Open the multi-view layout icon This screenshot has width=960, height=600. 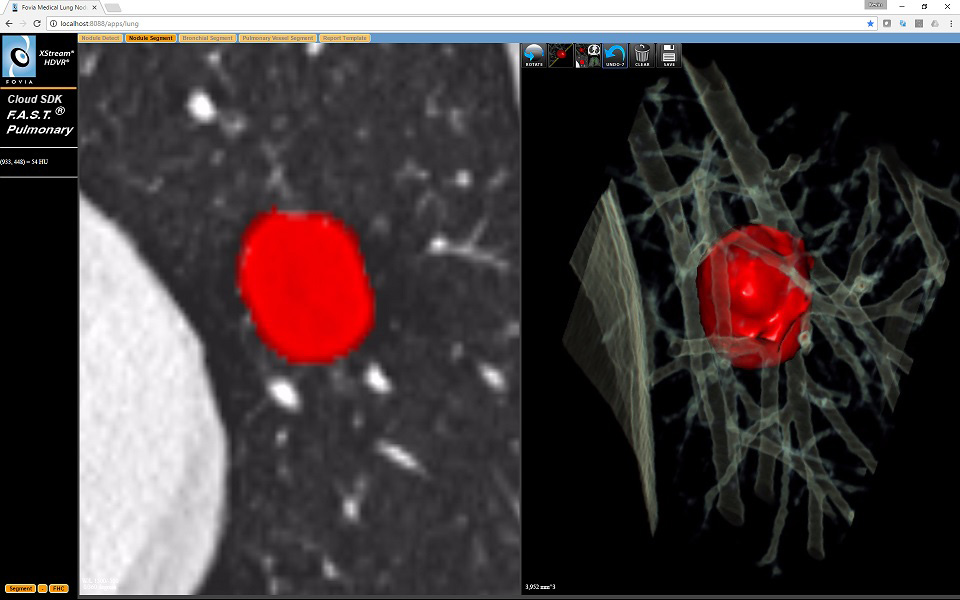tap(588, 56)
